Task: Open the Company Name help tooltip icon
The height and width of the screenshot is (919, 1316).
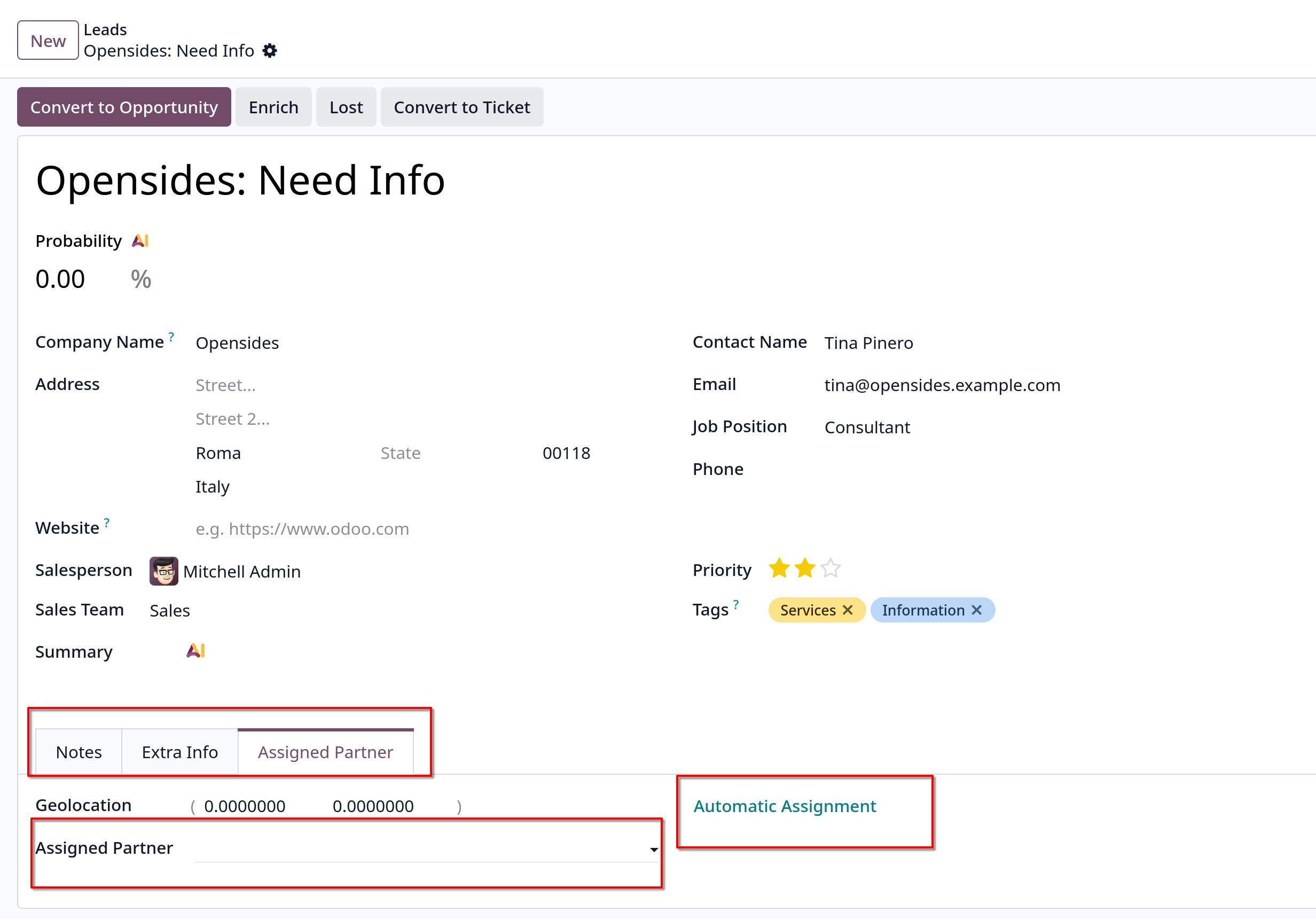Action: pyautogui.click(x=171, y=337)
